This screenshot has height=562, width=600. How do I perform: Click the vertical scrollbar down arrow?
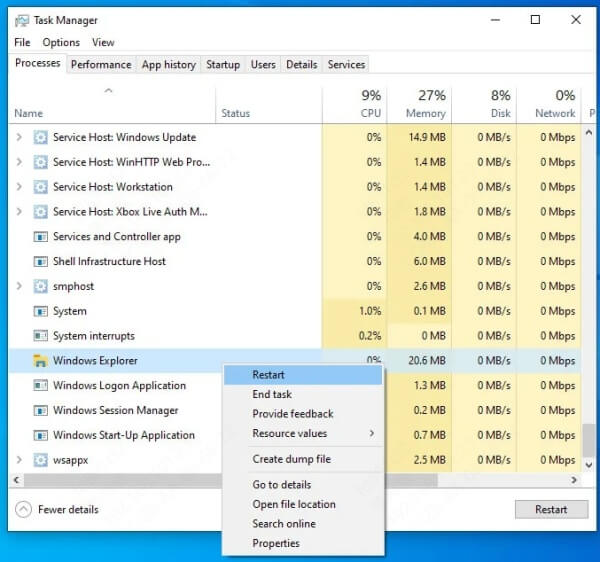589,465
